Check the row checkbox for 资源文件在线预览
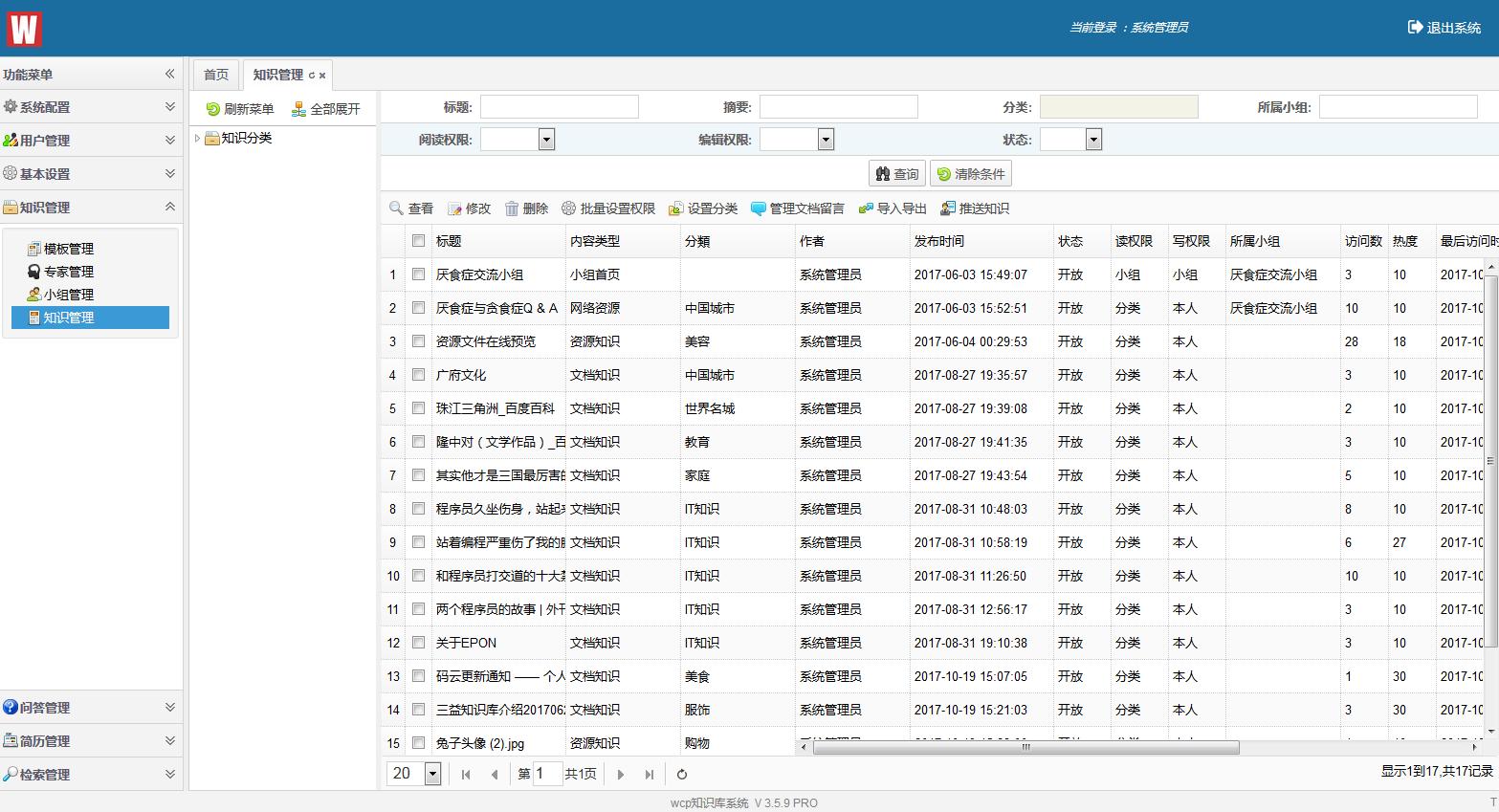 click(418, 341)
